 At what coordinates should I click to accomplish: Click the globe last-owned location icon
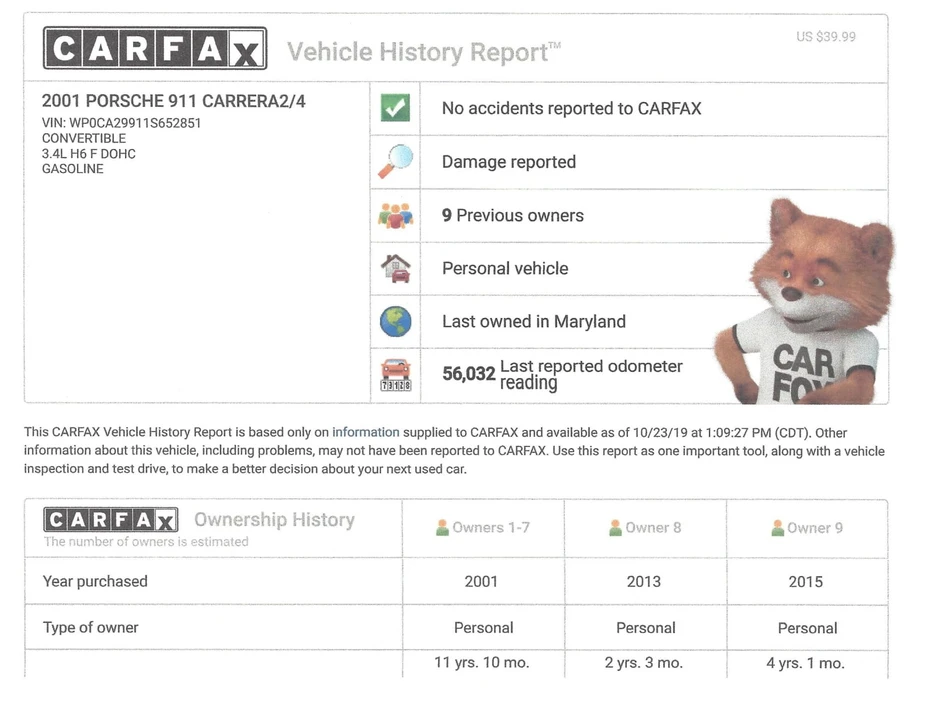click(x=395, y=322)
